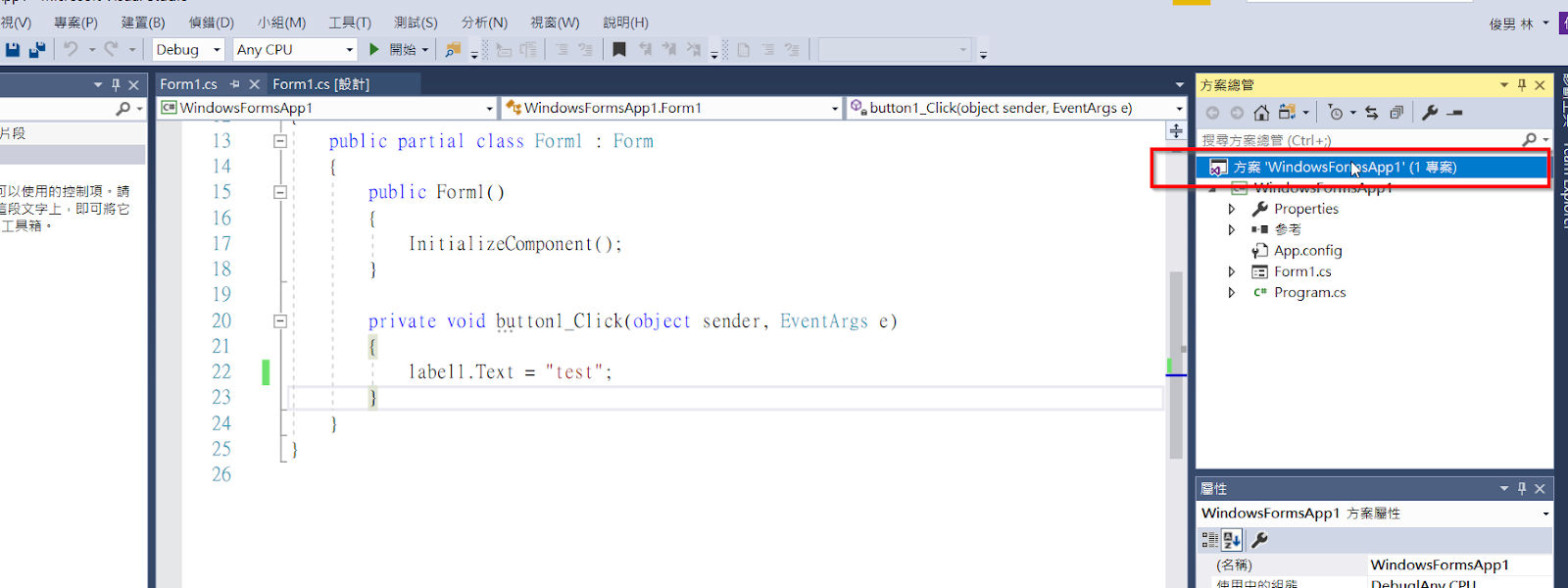Screen dimensions: 1568x588
Task: Click Sync with Active Document icon
Action: click(1371, 113)
